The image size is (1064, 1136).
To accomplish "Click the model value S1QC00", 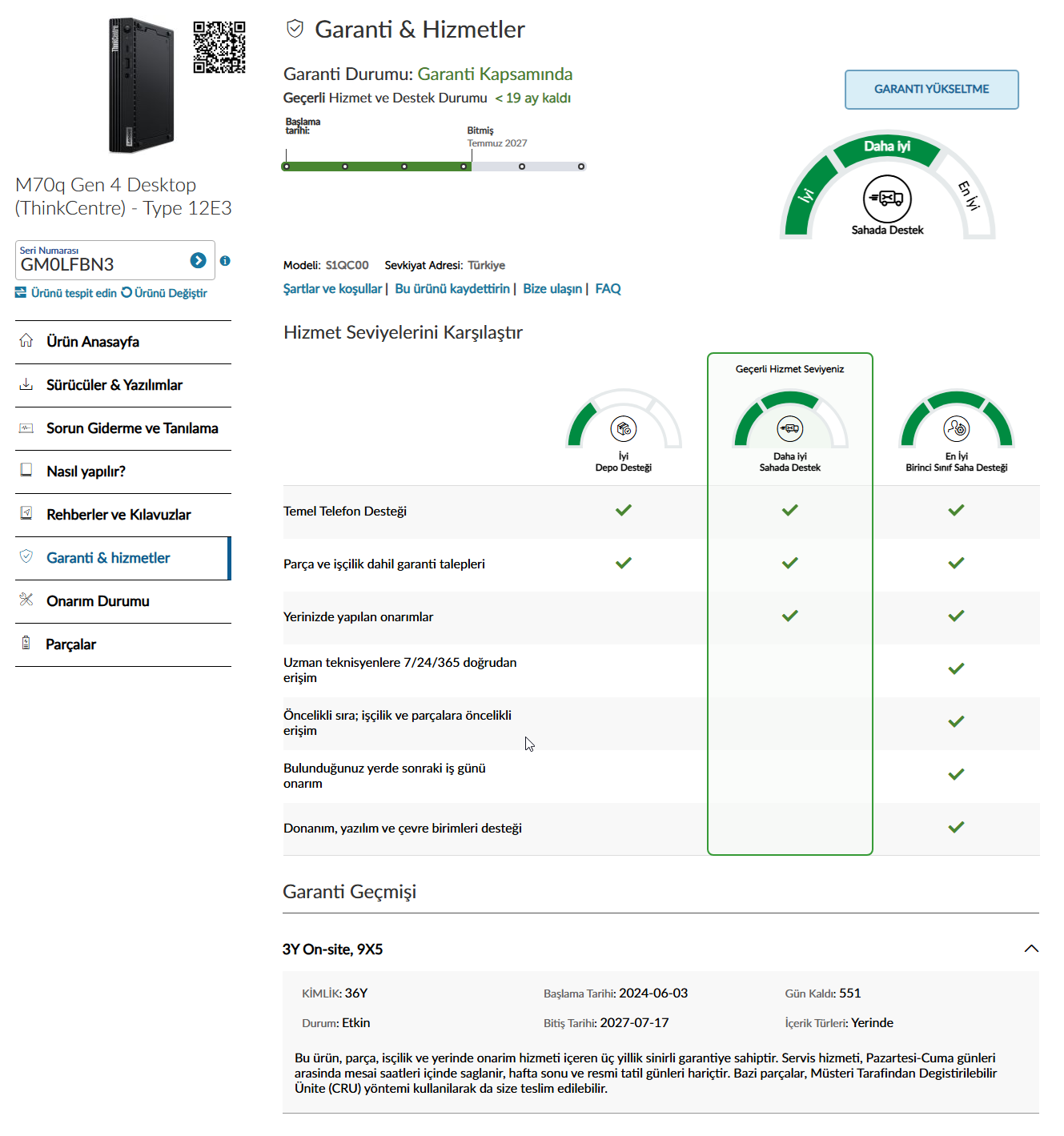I will click(347, 265).
